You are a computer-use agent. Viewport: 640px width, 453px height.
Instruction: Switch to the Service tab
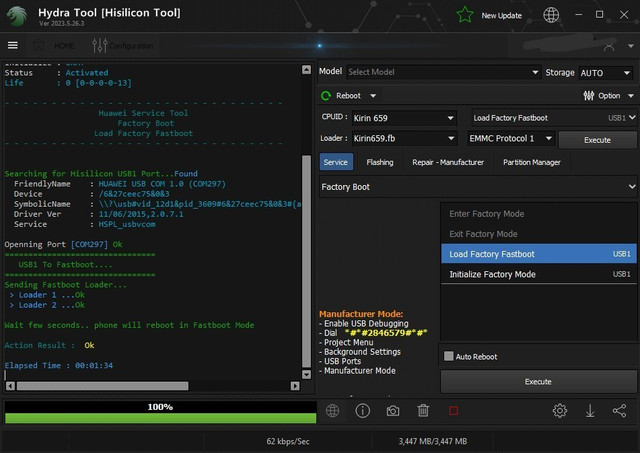[x=336, y=162]
